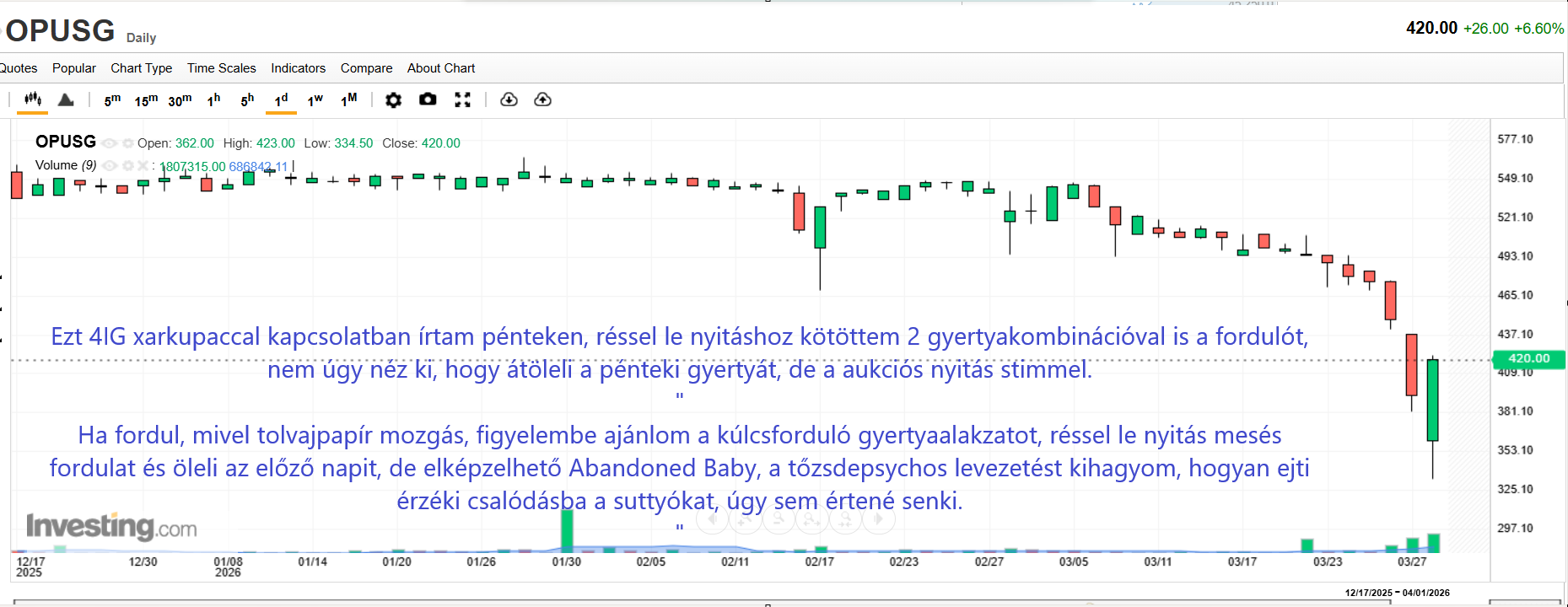Select the candlestick chart type icon
Viewport: 1568px width, 607px height.
pos(33,99)
